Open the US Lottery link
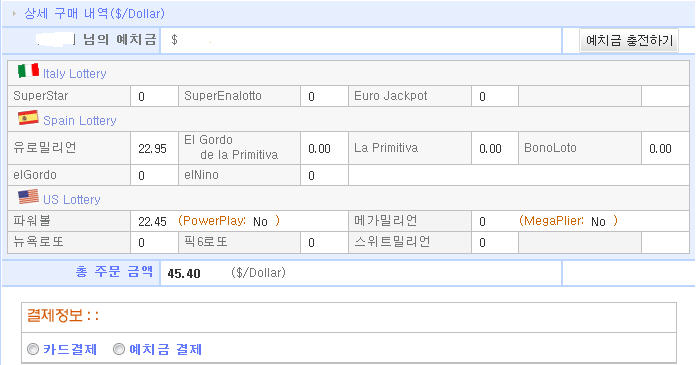Viewport: 696px width, 365px height. (71, 199)
